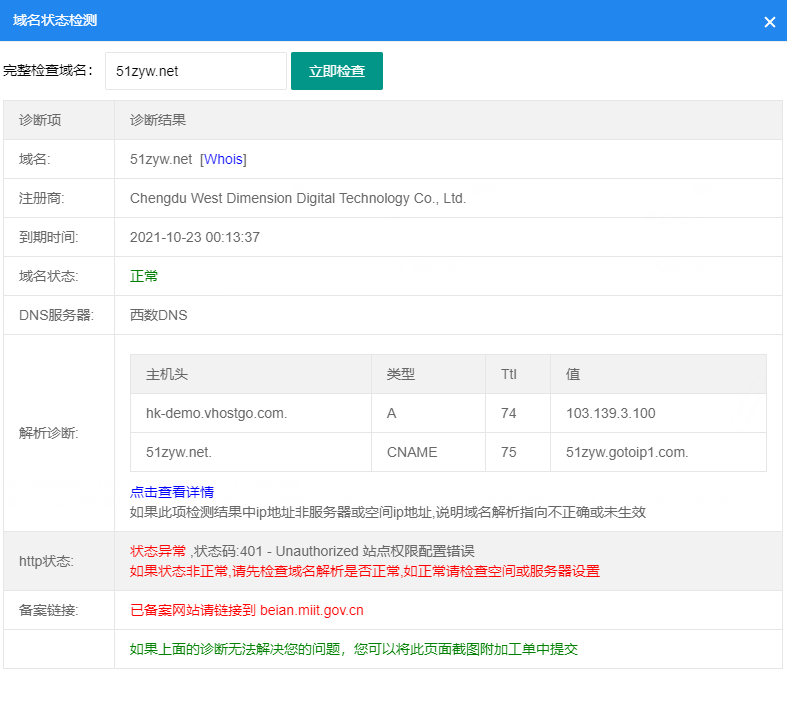The image size is (787, 718).
Task: Select the 51zyw.gotoip1.com. CNAME value
Action: point(626,452)
